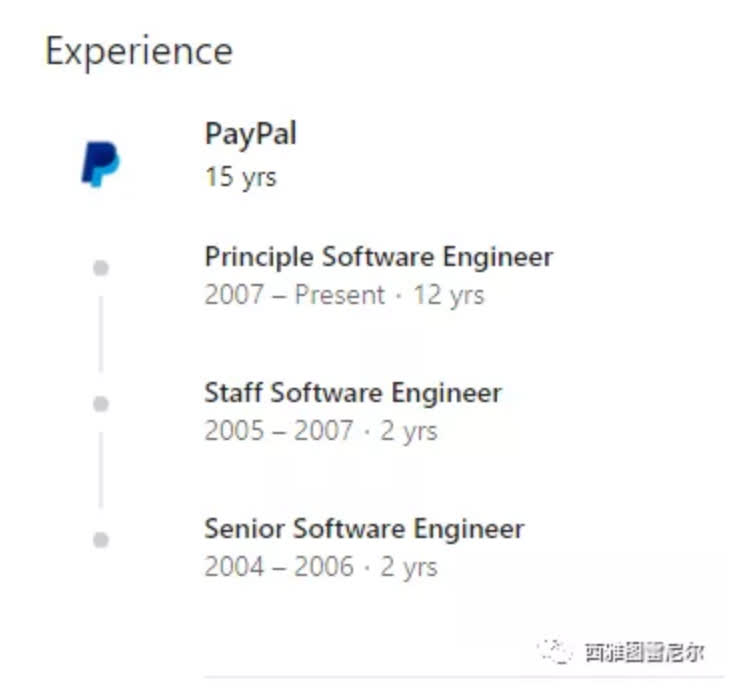The width and height of the screenshot is (756, 692).
Task: Click the timeline dot beside Senior Software Engineer
Action: [100, 540]
